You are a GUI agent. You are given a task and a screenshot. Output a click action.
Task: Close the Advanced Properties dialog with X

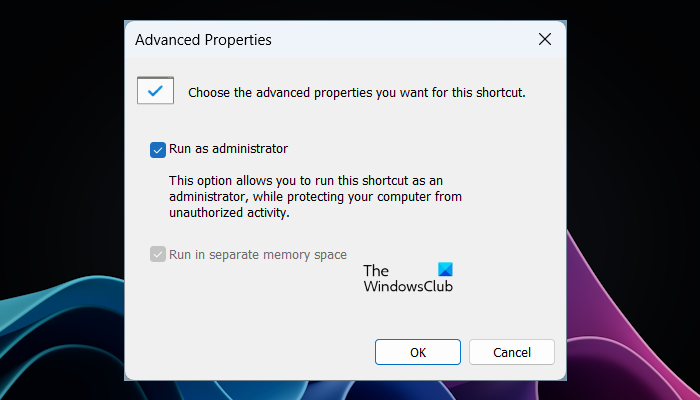(x=545, y=40)
